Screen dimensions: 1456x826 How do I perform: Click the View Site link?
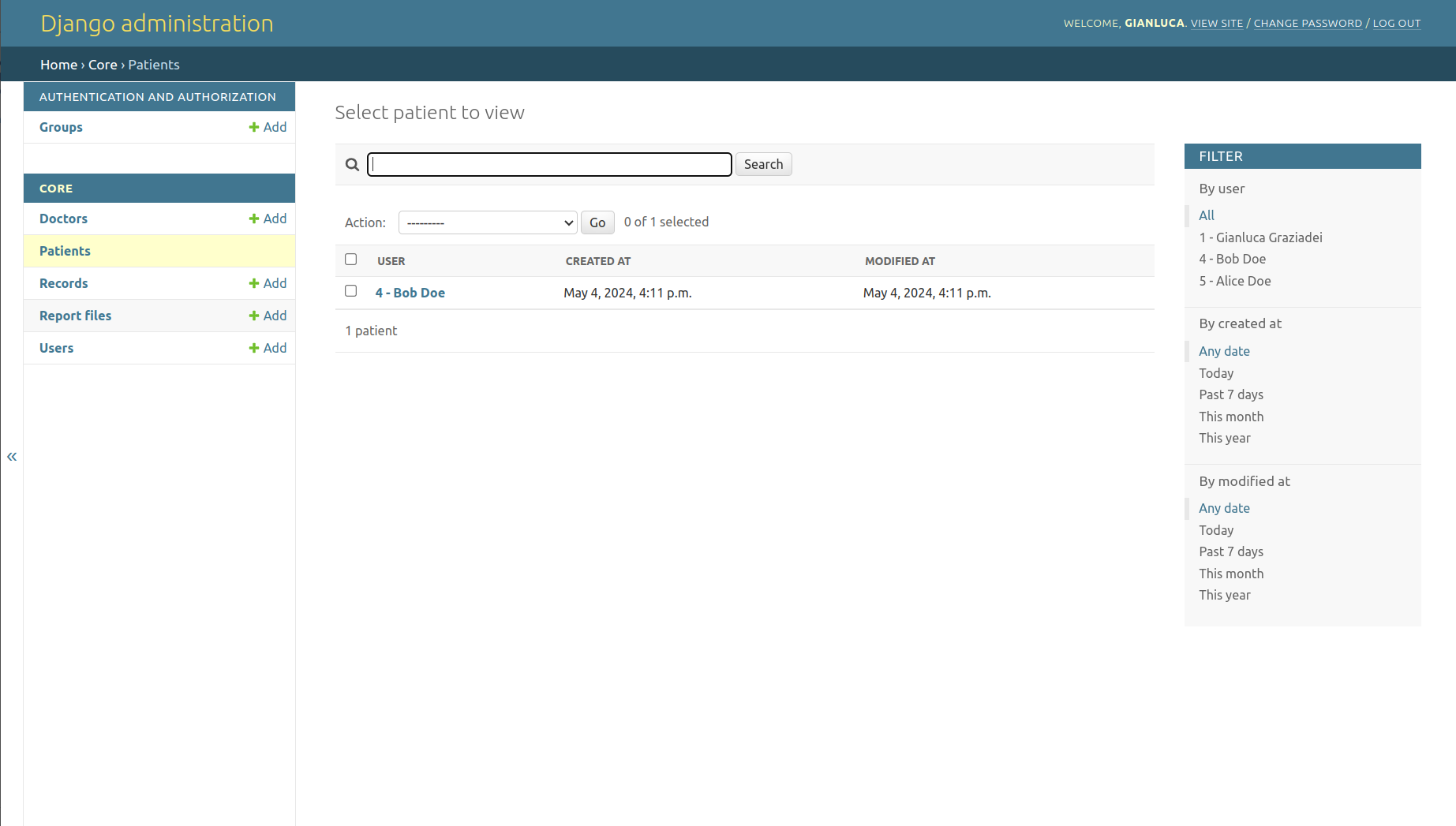[x=1217, y=24]
